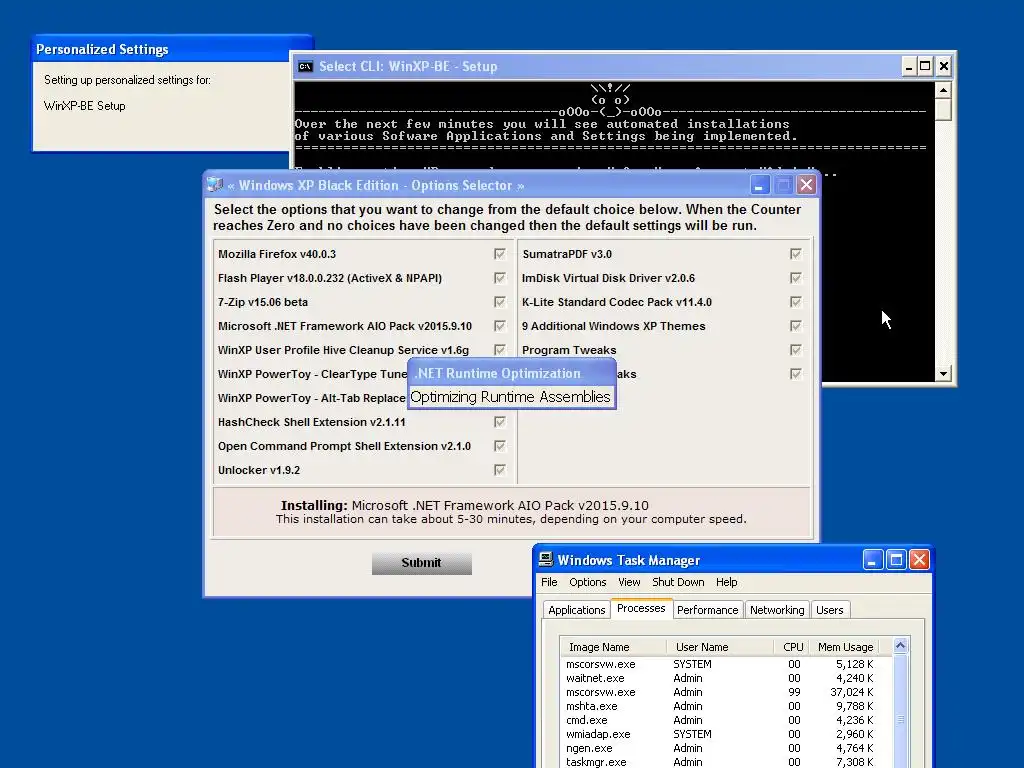Toggle 7-Zip v15.06 beta checkbox

click(500, 302)
